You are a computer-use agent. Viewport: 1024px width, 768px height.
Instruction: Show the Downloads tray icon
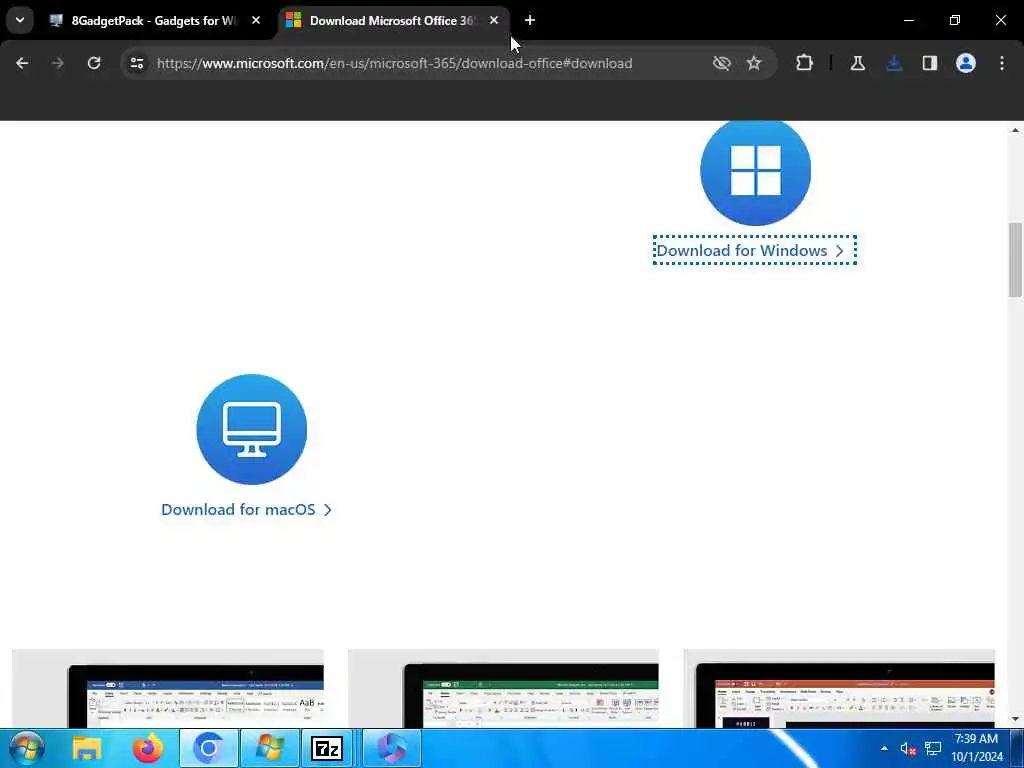pyautogui.click(x=894, y=63)
